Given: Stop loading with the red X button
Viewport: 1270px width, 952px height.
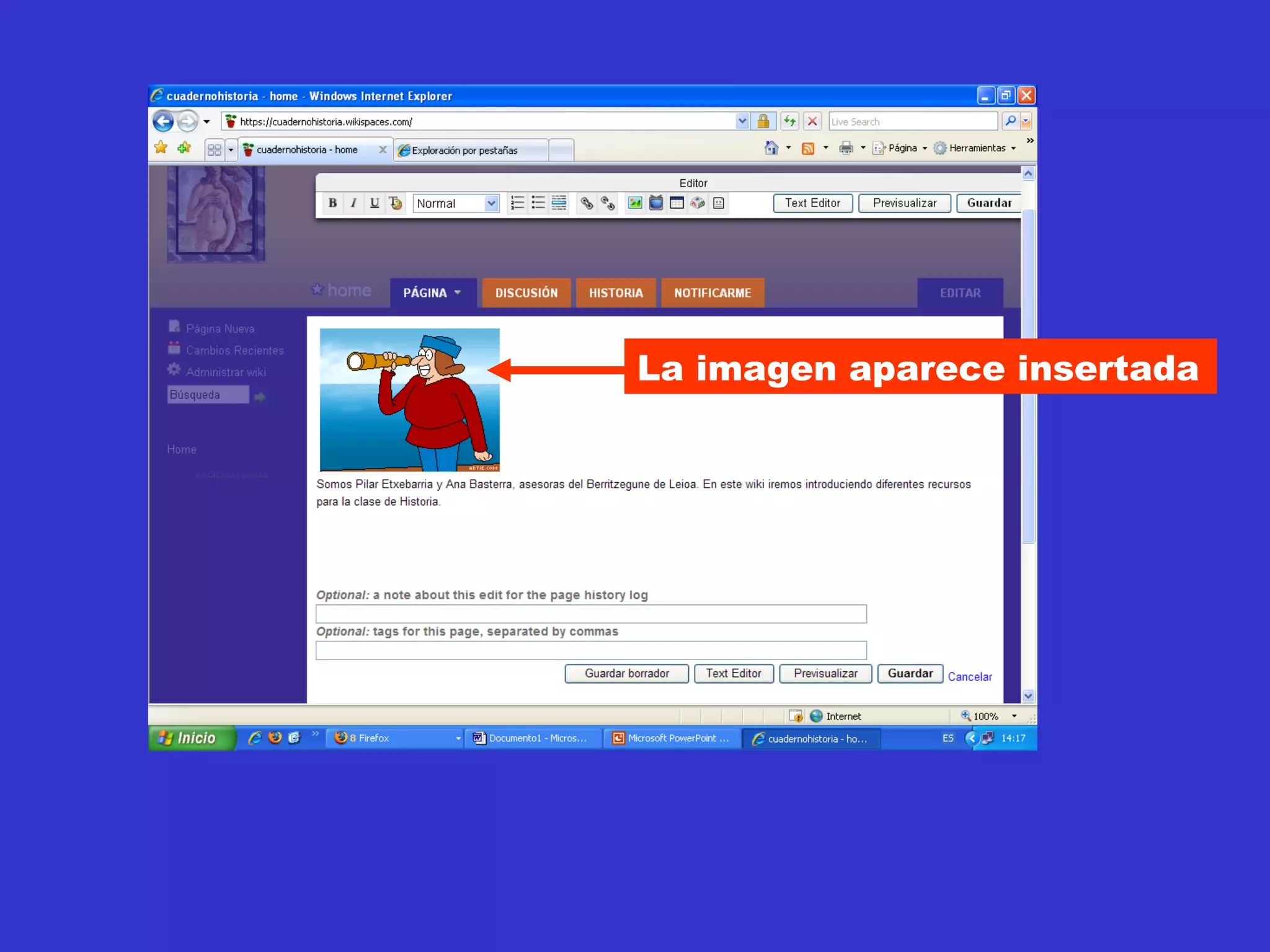Looking at the screenshot, I should tap(812, 121).
